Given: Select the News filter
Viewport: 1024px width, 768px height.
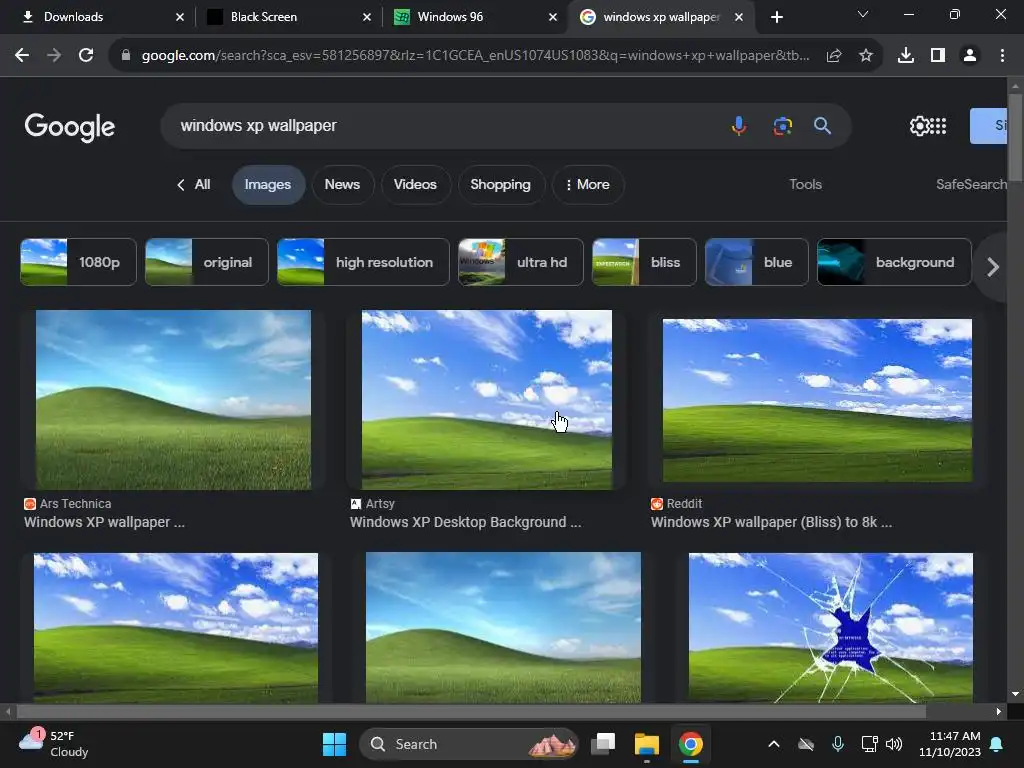Looking at the screenshot, I should [x=343, y=185].
